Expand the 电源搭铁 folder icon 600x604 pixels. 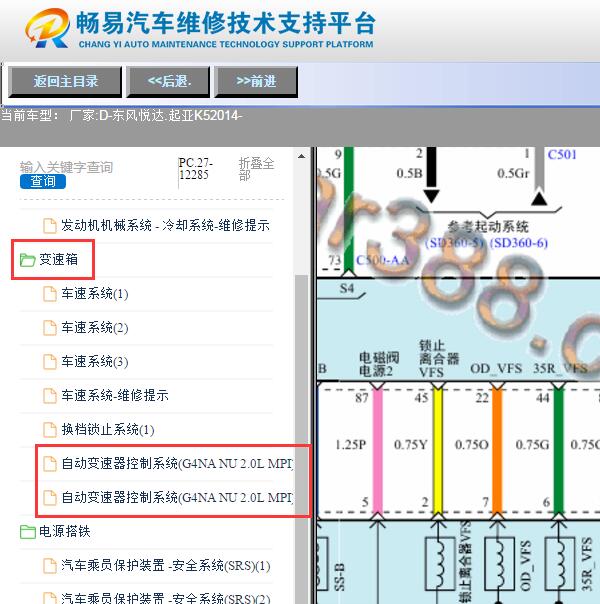point(27,532)
